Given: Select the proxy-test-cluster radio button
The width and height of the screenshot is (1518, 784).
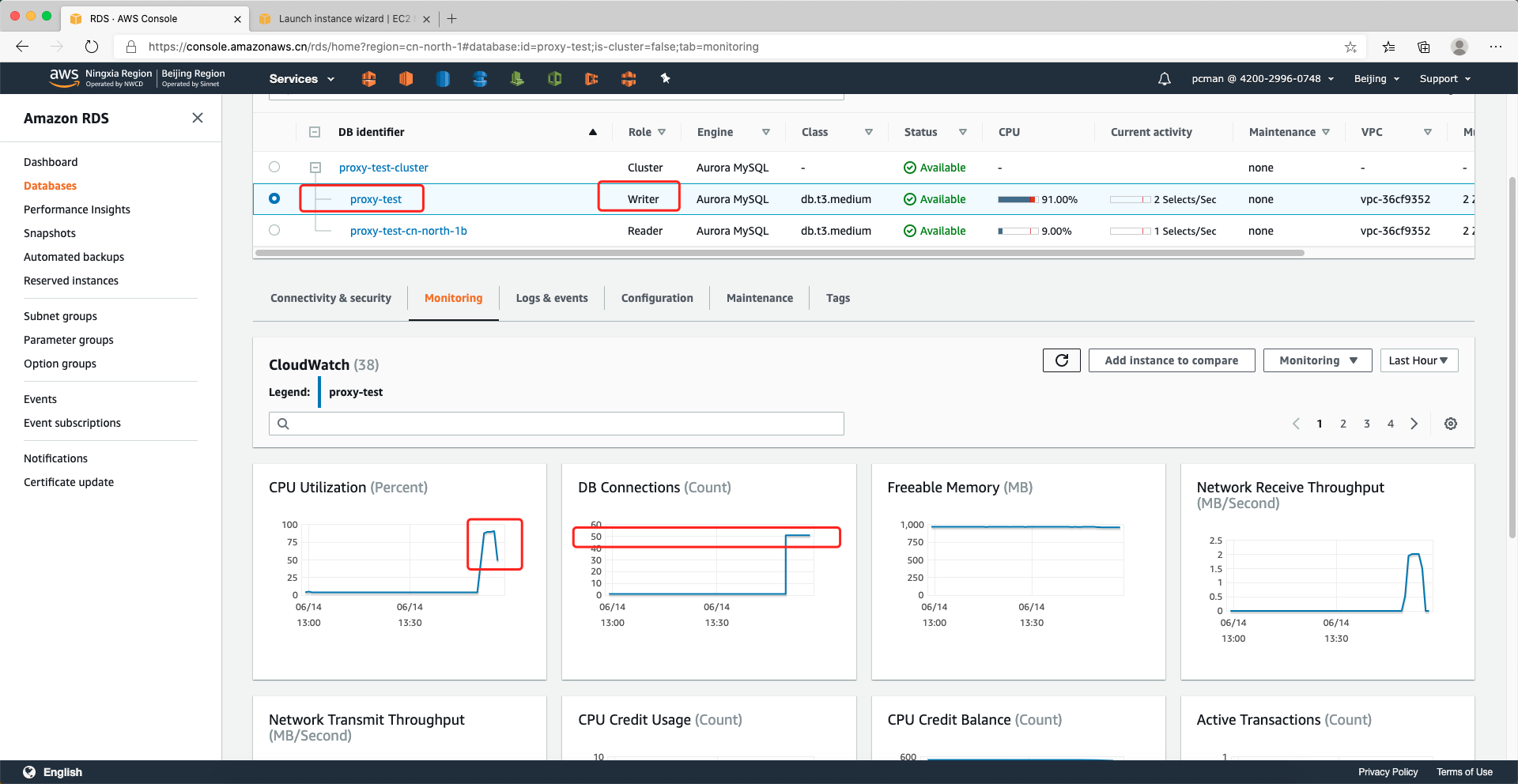Looking at the screenshot, I should click(x=274, y=167).
